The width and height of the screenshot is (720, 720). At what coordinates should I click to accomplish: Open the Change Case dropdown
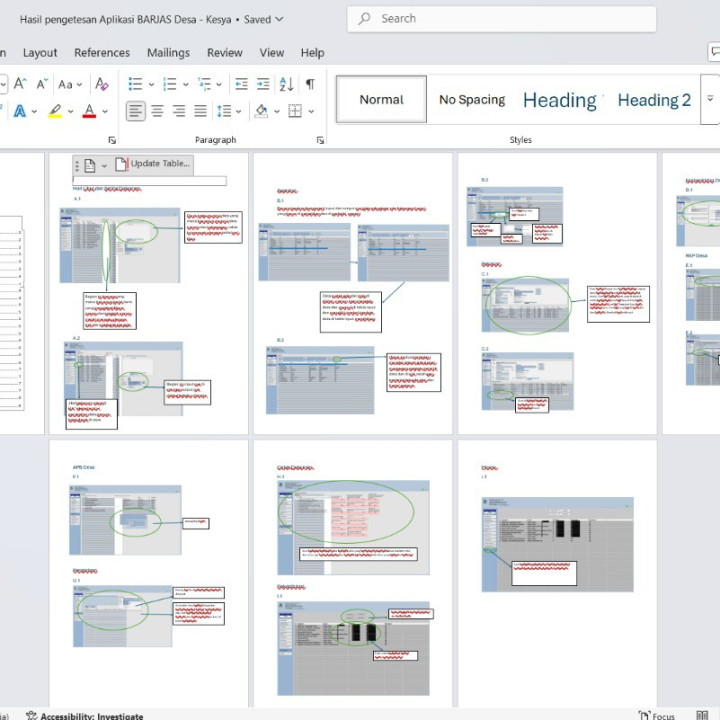click(70, 84)
